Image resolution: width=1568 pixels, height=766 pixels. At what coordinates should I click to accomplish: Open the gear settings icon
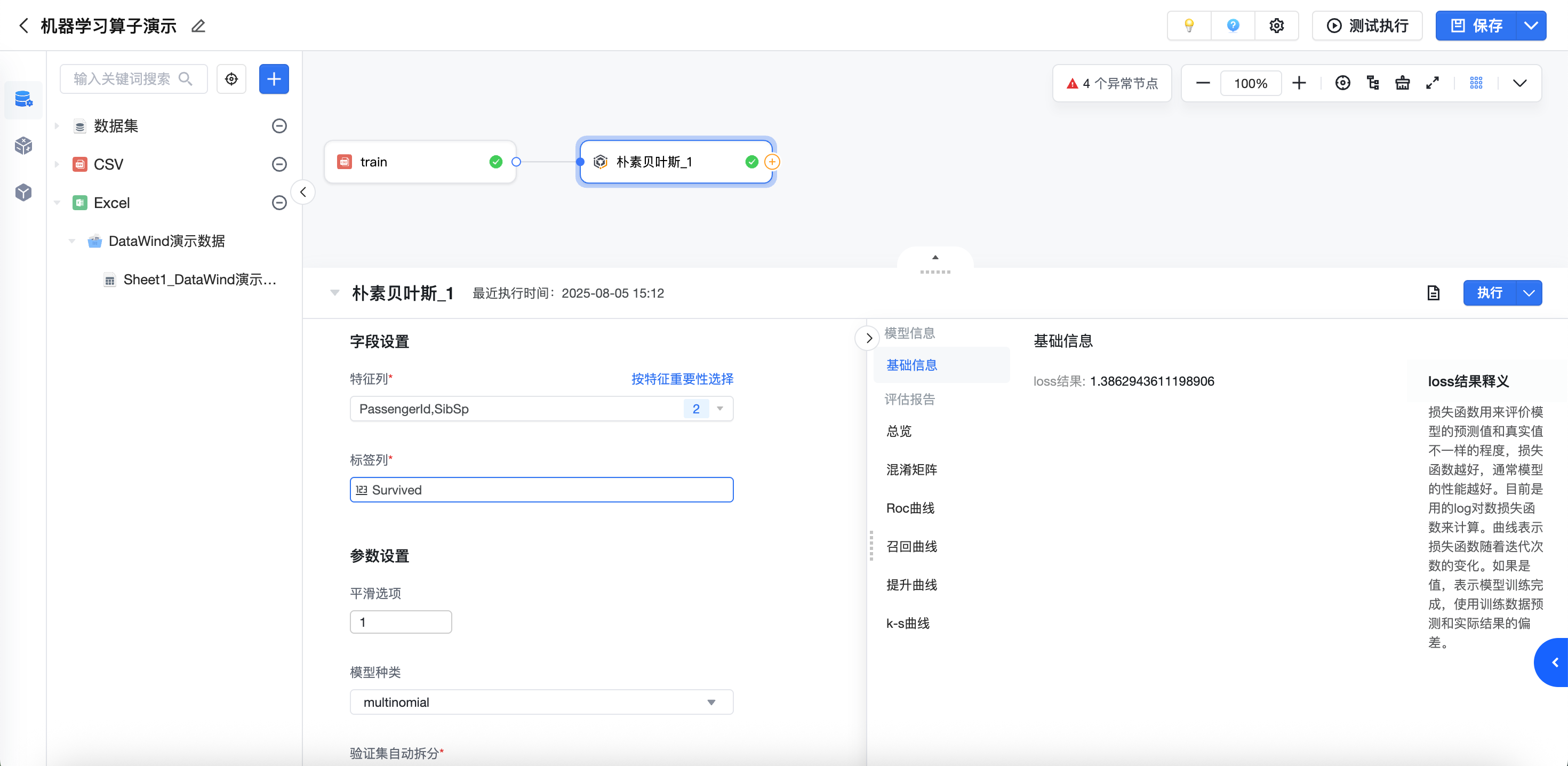pos(1276,26)
